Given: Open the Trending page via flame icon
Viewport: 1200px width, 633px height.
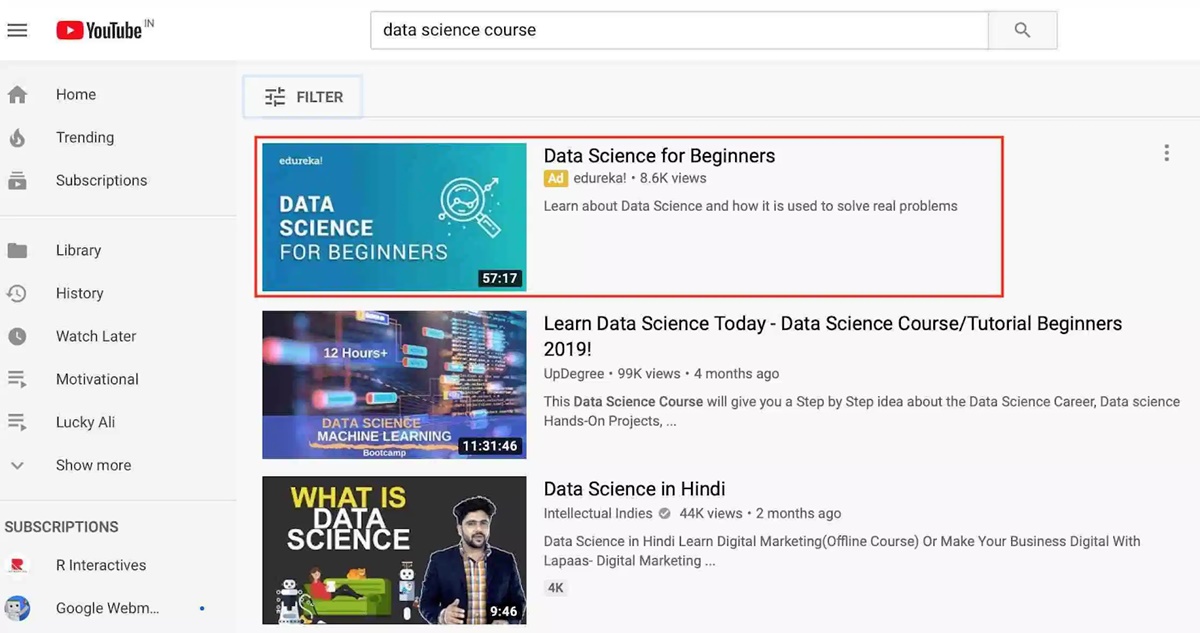Looking at the screenshot, I should click(x=17, y=138).
